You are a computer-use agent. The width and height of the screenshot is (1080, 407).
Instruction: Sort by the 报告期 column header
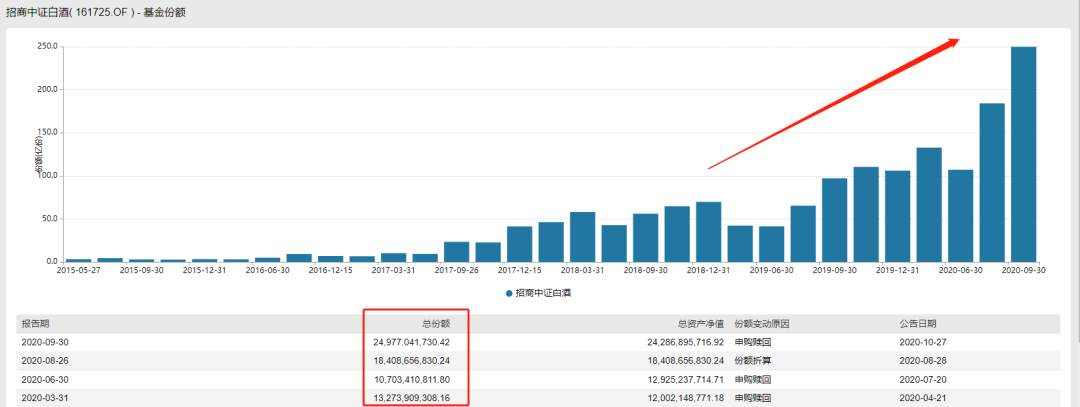(x=35, y=324)
